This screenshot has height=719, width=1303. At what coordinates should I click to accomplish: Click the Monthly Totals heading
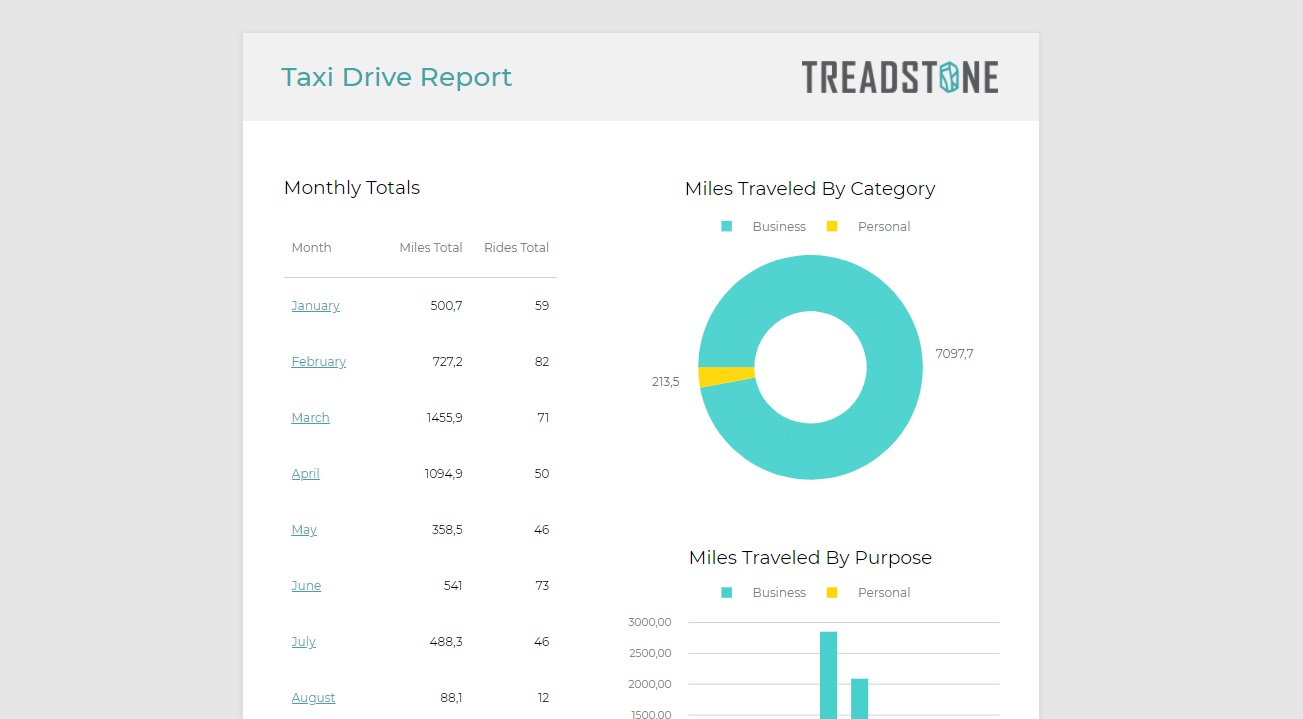click(352, 188)
